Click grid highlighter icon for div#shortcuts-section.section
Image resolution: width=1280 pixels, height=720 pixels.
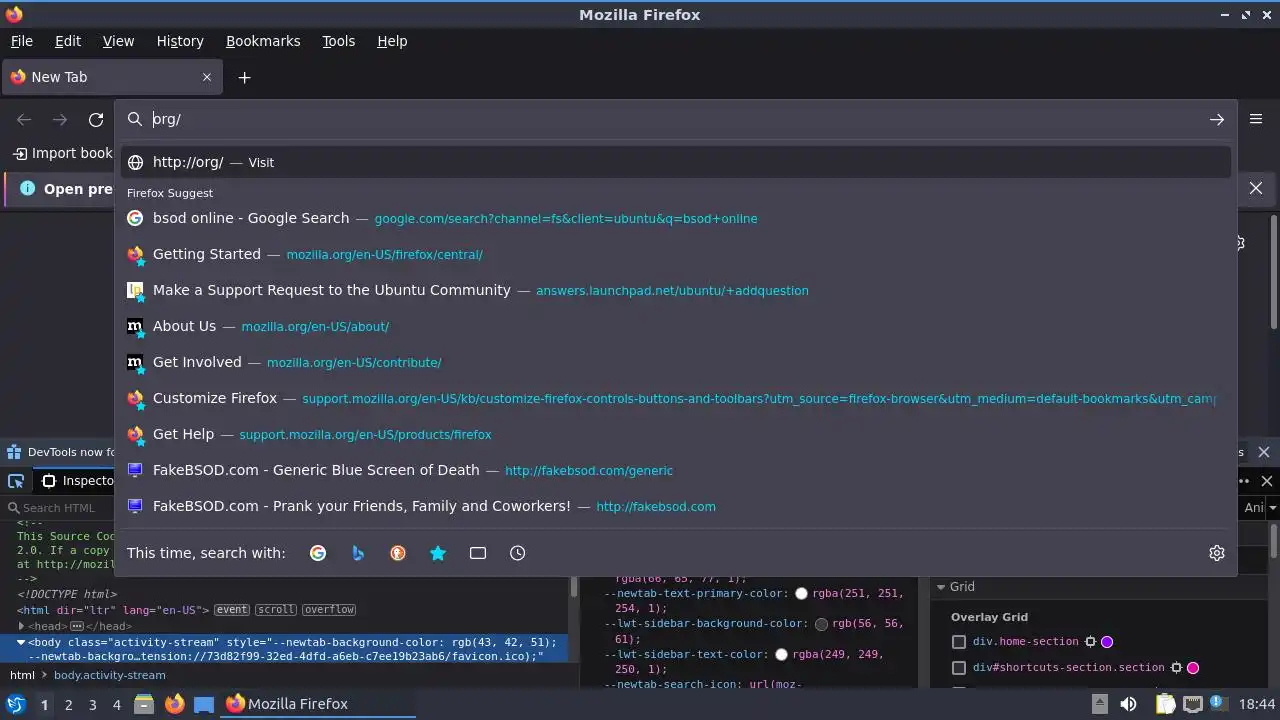pyautogui.click(x=1176, y=668)
